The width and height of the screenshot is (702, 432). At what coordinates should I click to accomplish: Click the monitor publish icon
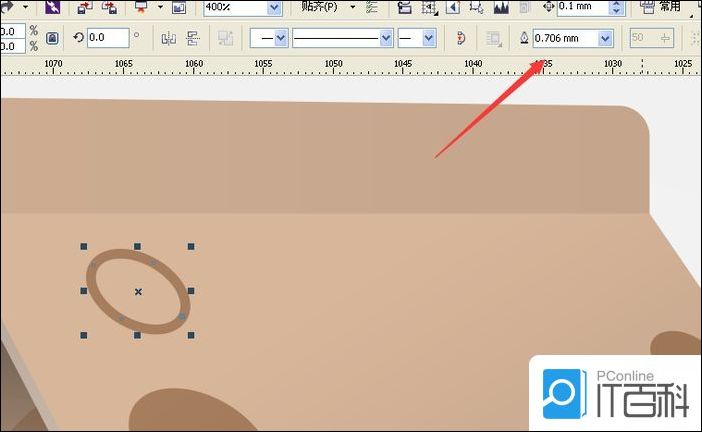coord(141,7)
